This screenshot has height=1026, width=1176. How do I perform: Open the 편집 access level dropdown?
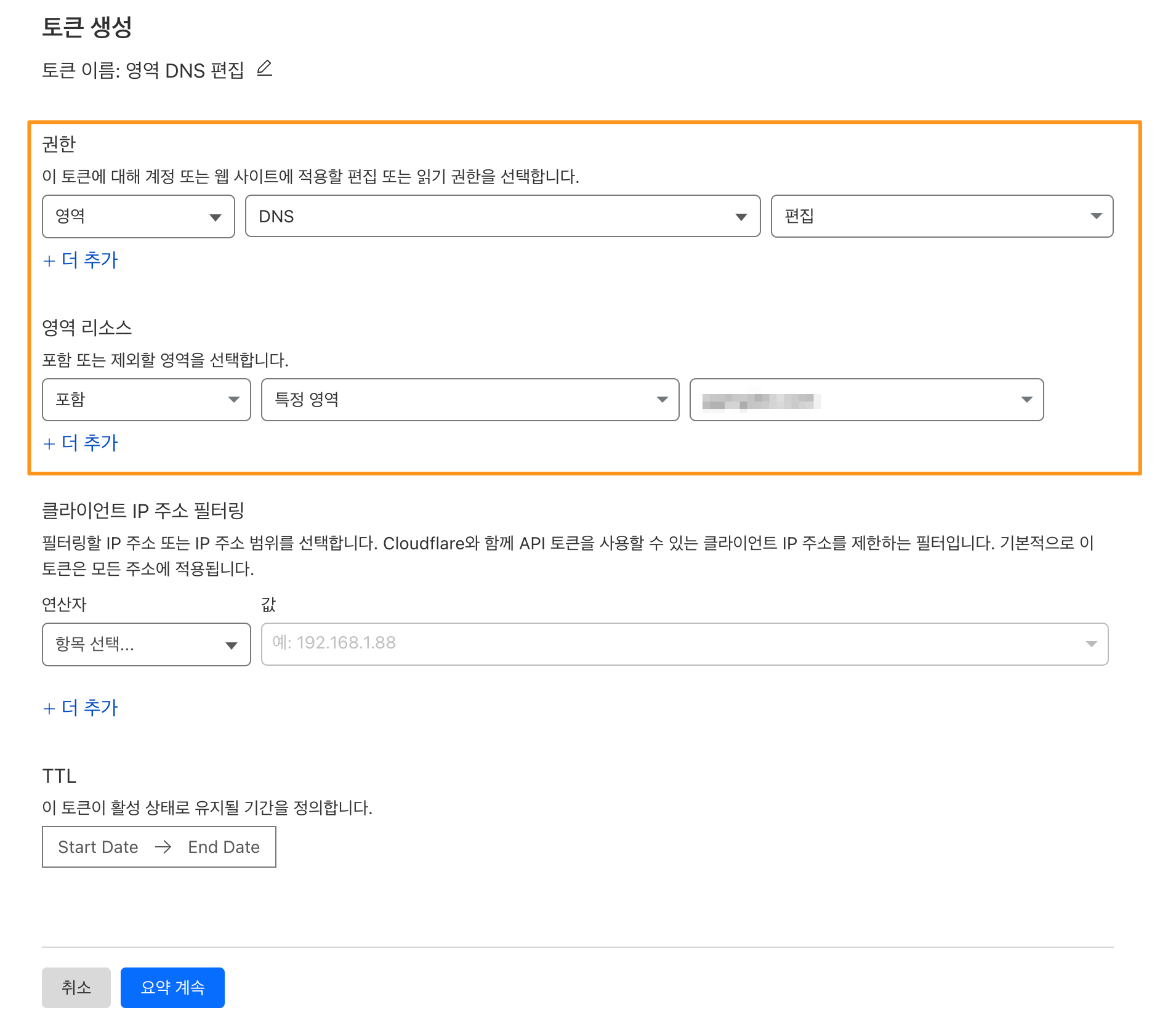(941, 216)
